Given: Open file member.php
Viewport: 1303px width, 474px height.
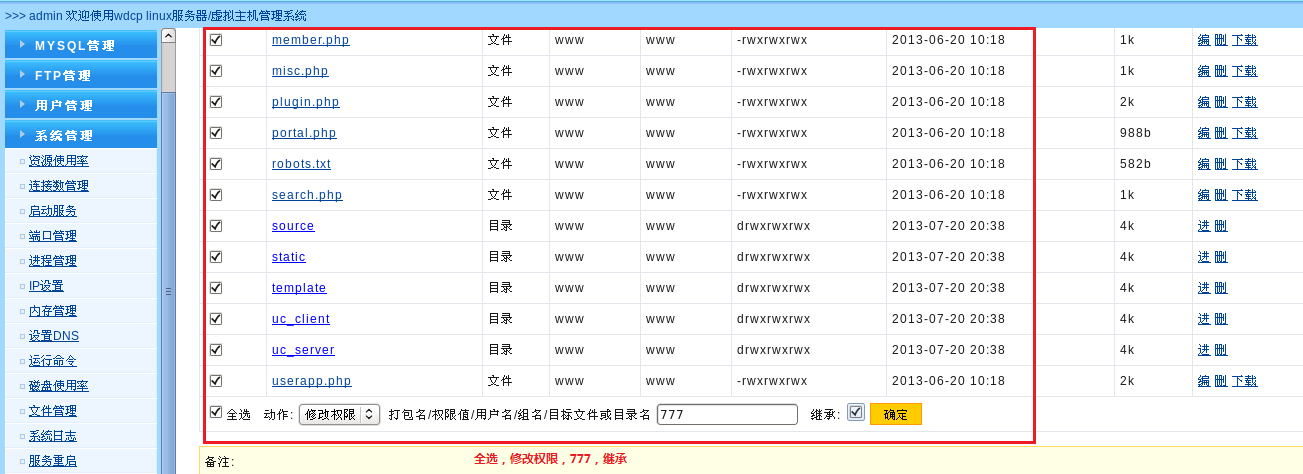Looking at the screenshot, I should pos(311,40).
